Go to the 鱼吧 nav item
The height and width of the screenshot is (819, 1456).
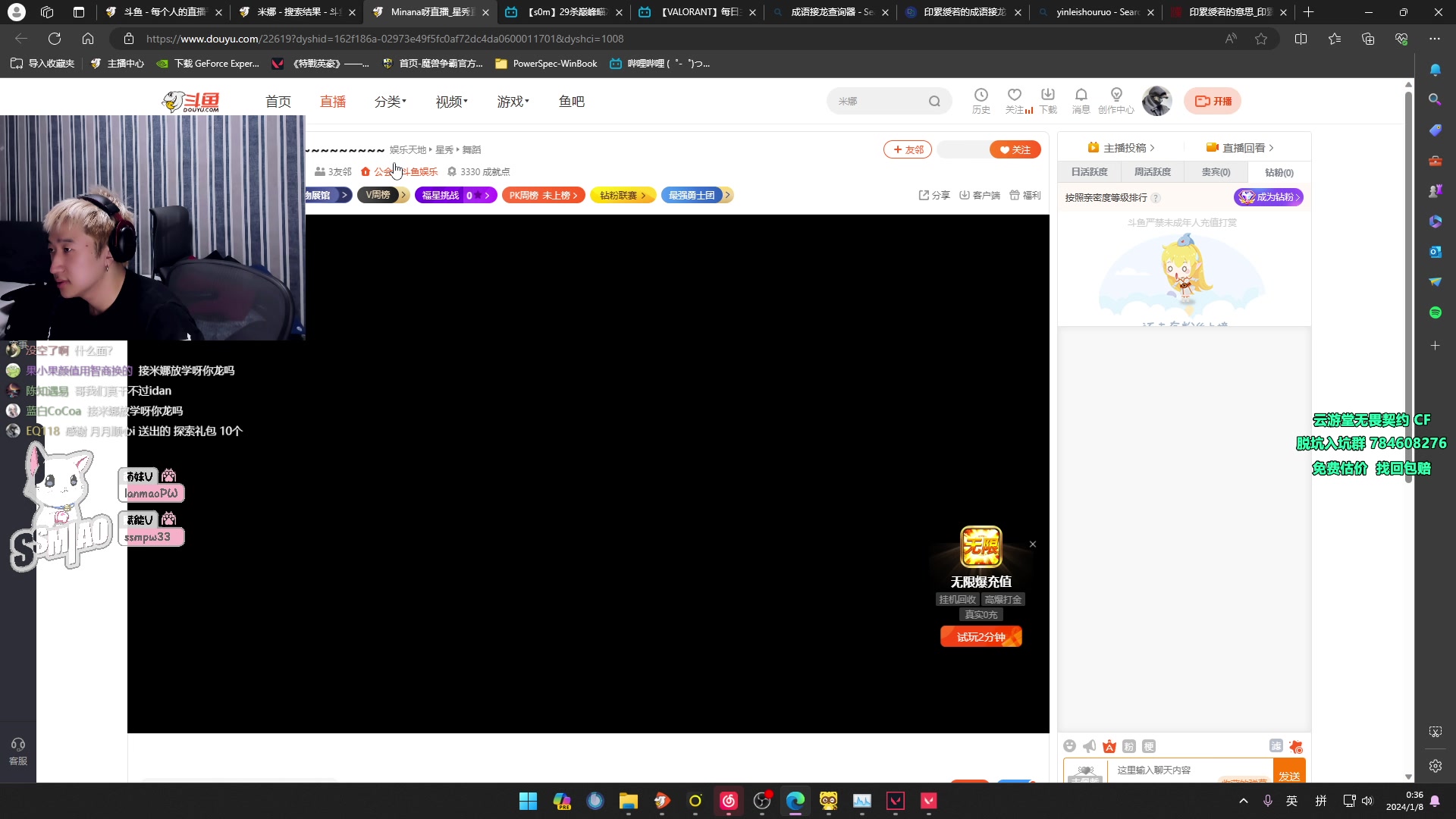click(x=571, y=102)
